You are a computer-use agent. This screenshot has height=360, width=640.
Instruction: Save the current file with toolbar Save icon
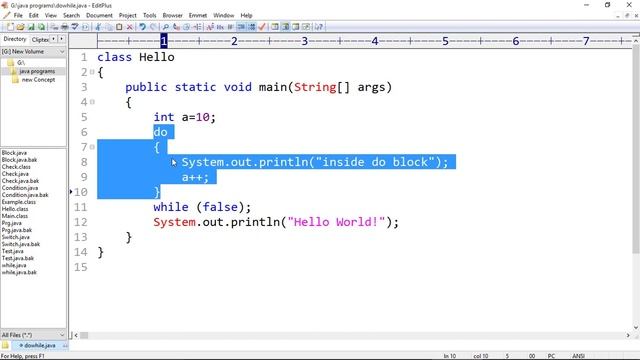click(x=31, y=27)
